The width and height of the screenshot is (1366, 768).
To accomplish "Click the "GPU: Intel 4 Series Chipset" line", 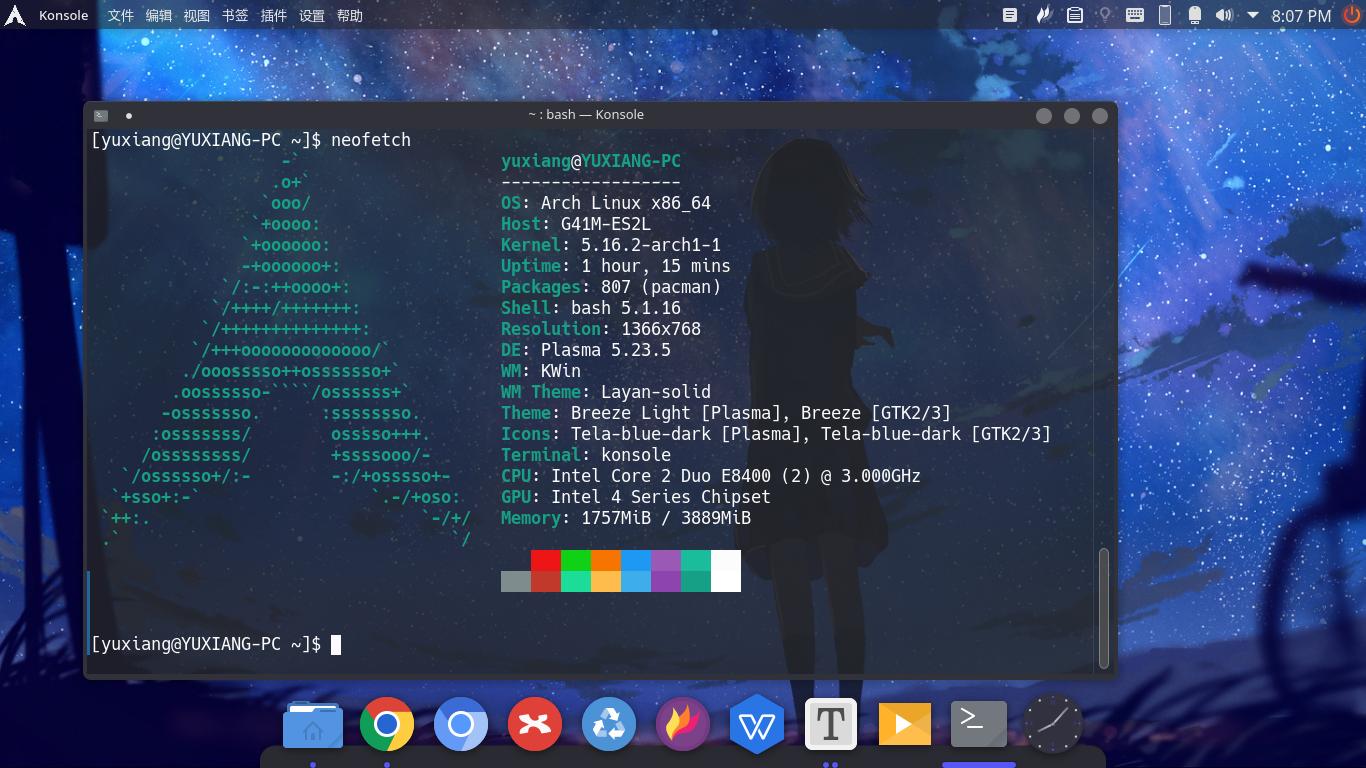I will click(636, 497).
